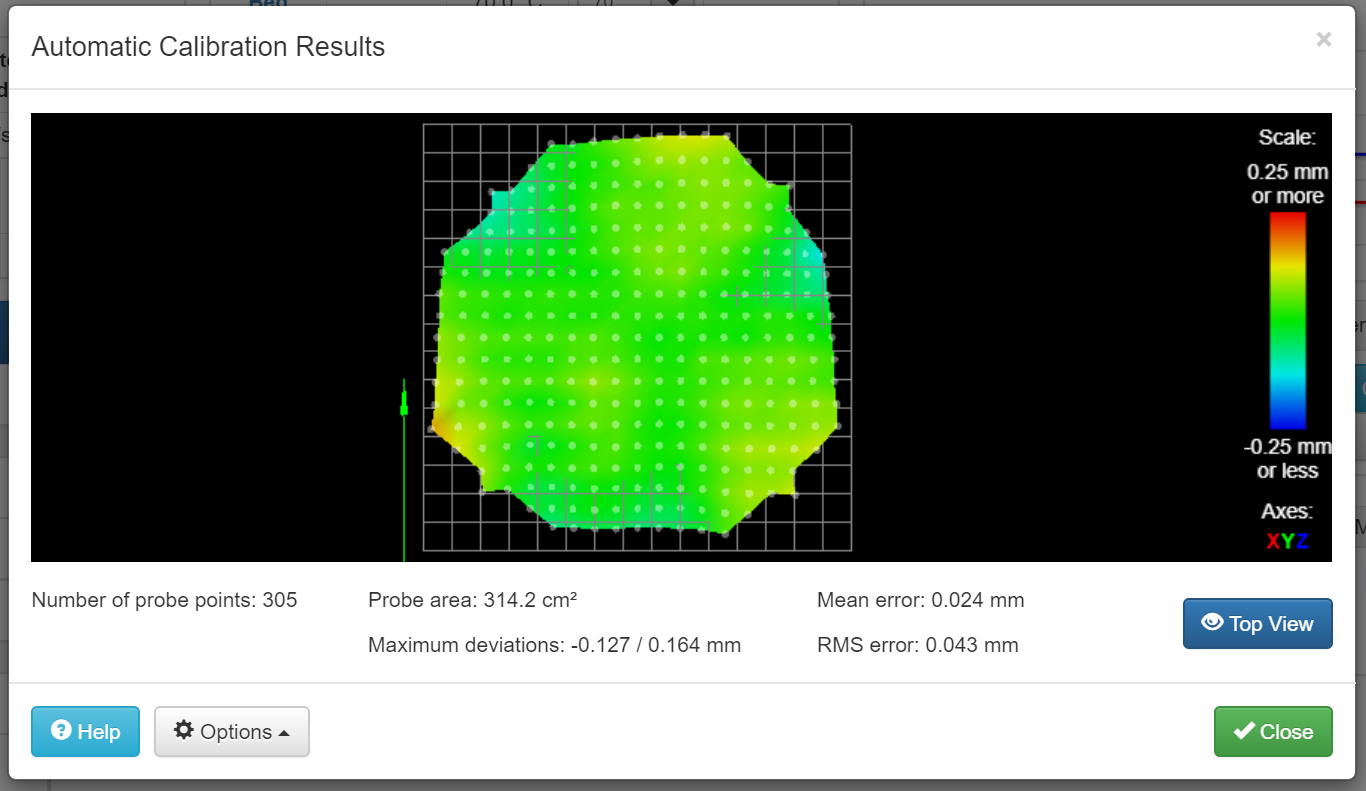Select the 'Mean error: 0.024 mm' text
1366x791 pixels.
tap(920, 600)
